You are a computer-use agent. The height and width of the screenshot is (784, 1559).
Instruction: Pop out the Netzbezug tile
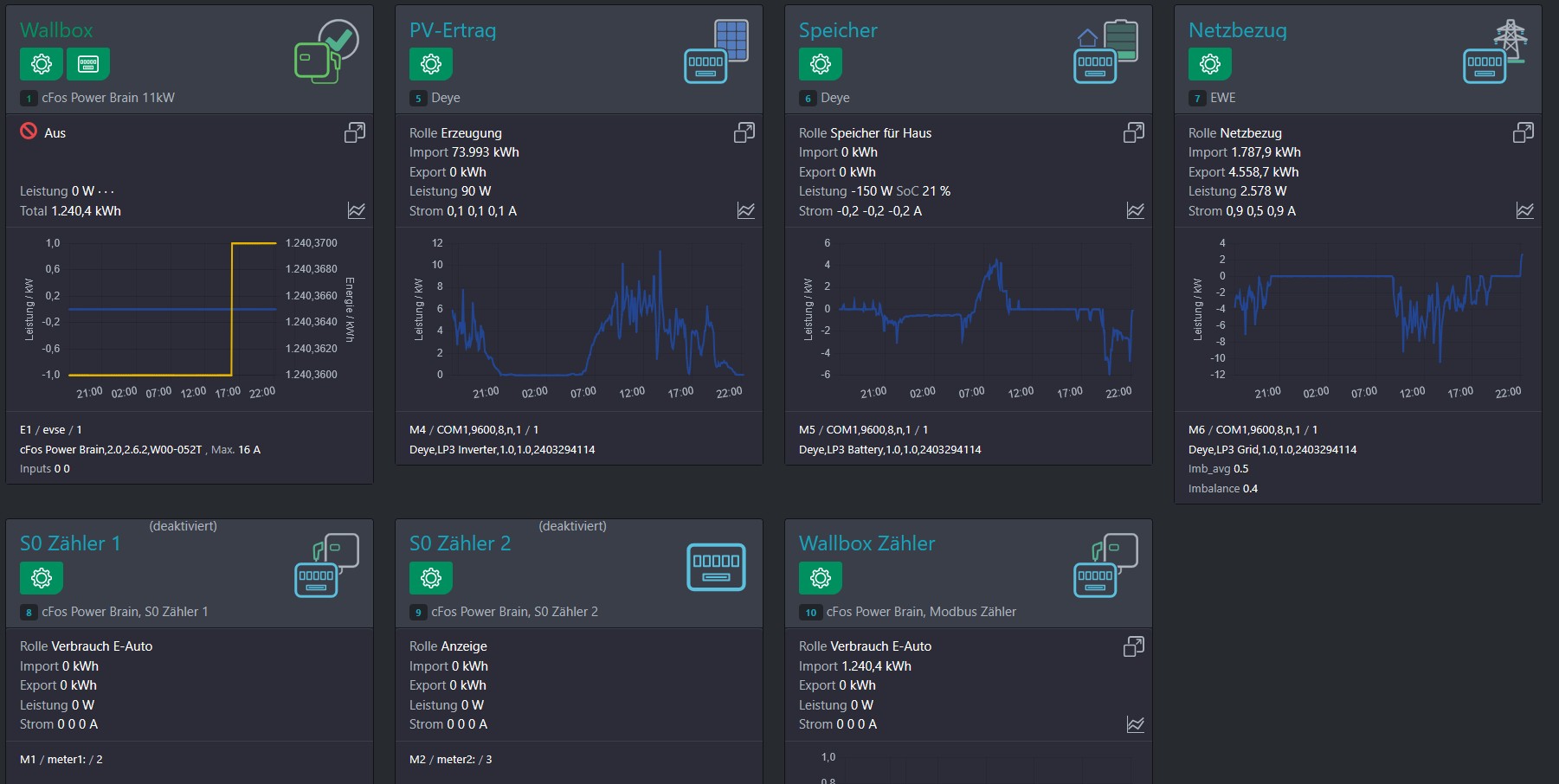point(1524,132)
